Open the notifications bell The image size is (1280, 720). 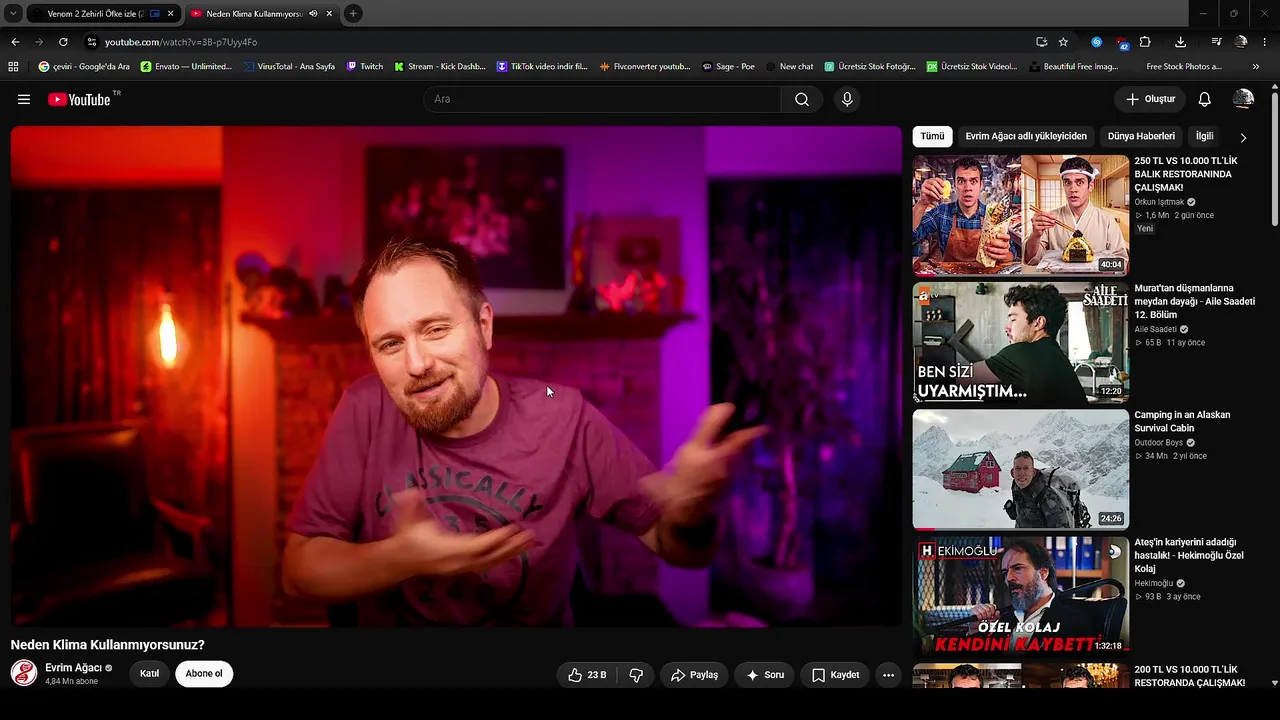click(x=1205, y=99)
